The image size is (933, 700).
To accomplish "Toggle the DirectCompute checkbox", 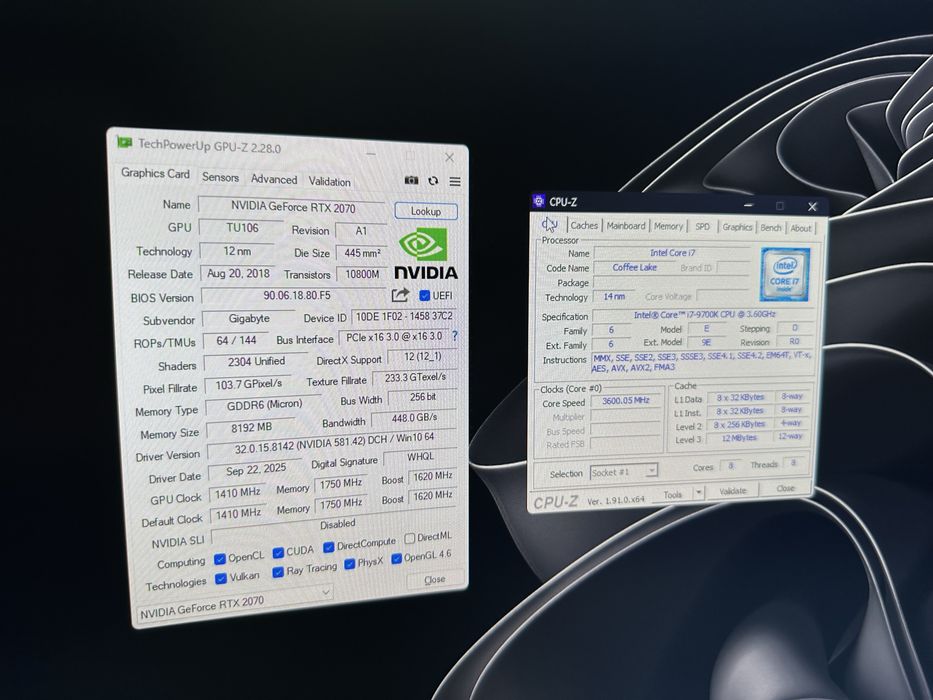I will [328, 546].
